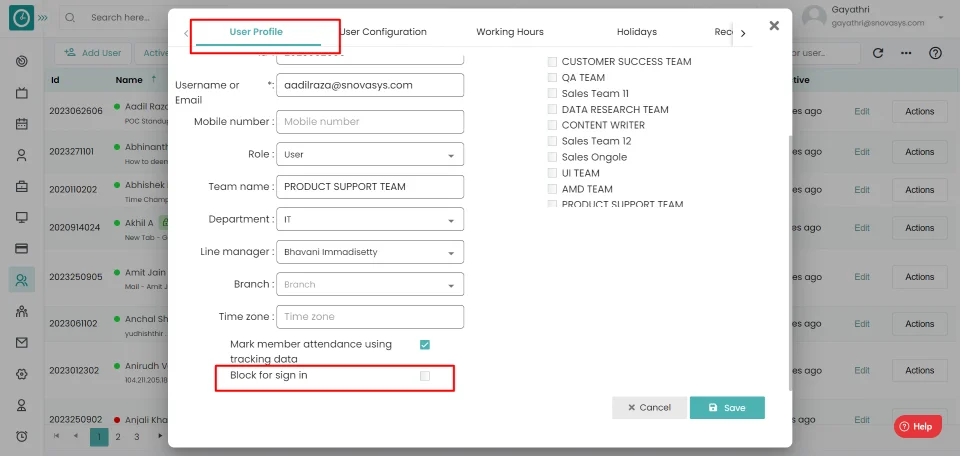960x456 pixels.
Task: Open the sidebar role badge person icon
Action: 22,405
